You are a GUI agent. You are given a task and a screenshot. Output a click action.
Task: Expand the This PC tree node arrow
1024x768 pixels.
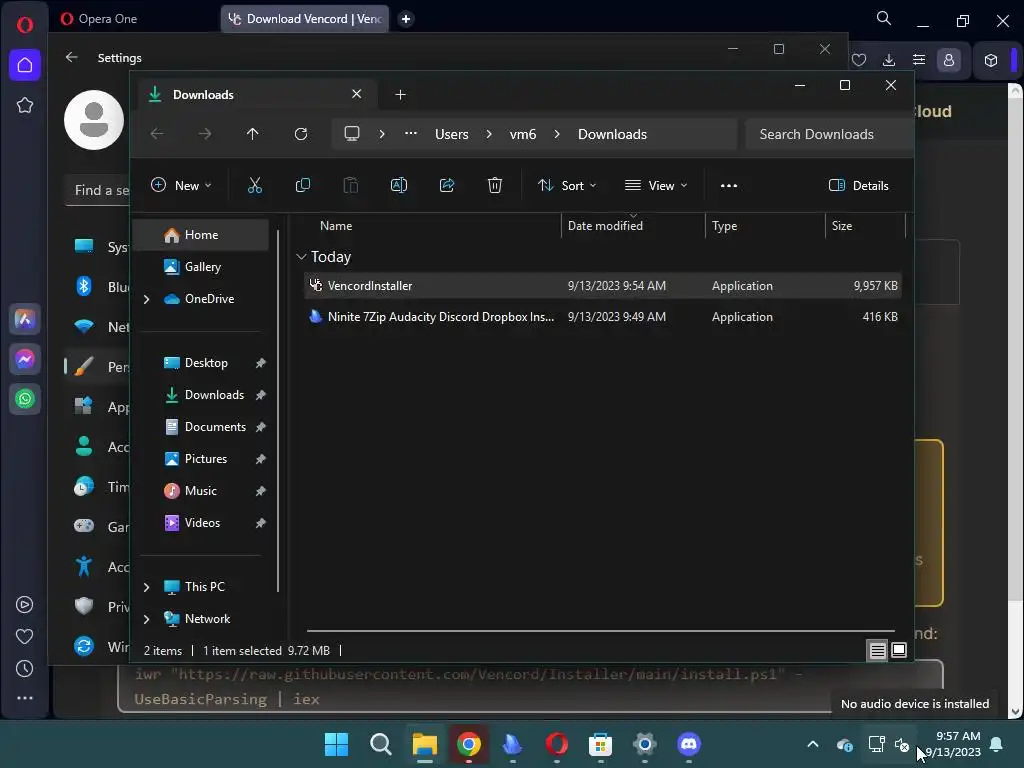click(147, 587)
